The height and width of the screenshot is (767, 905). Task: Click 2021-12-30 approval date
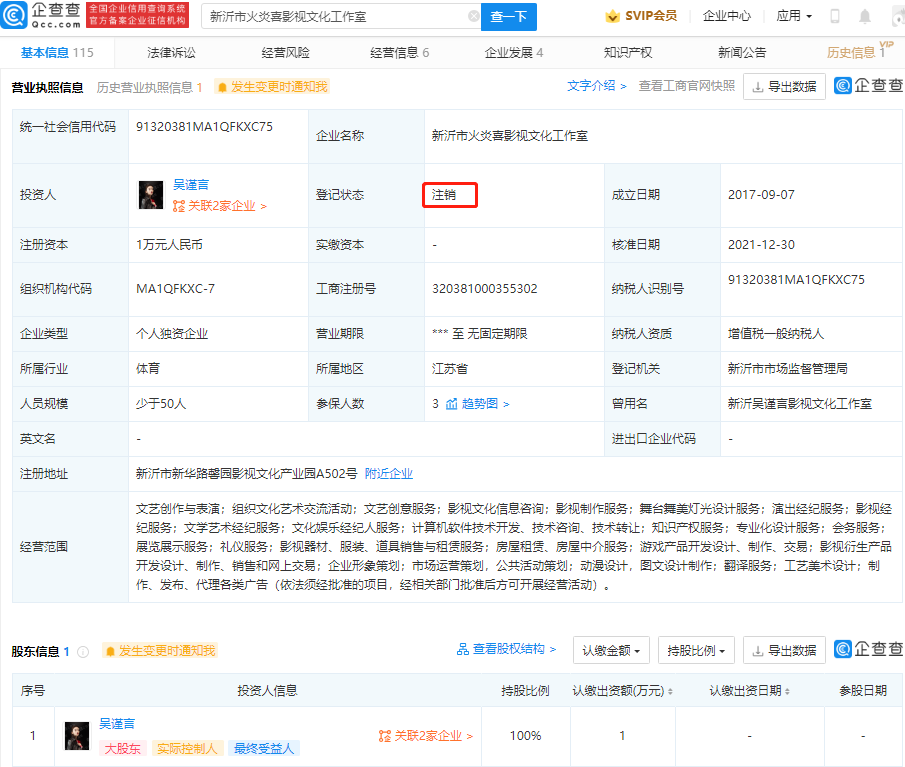761,245
